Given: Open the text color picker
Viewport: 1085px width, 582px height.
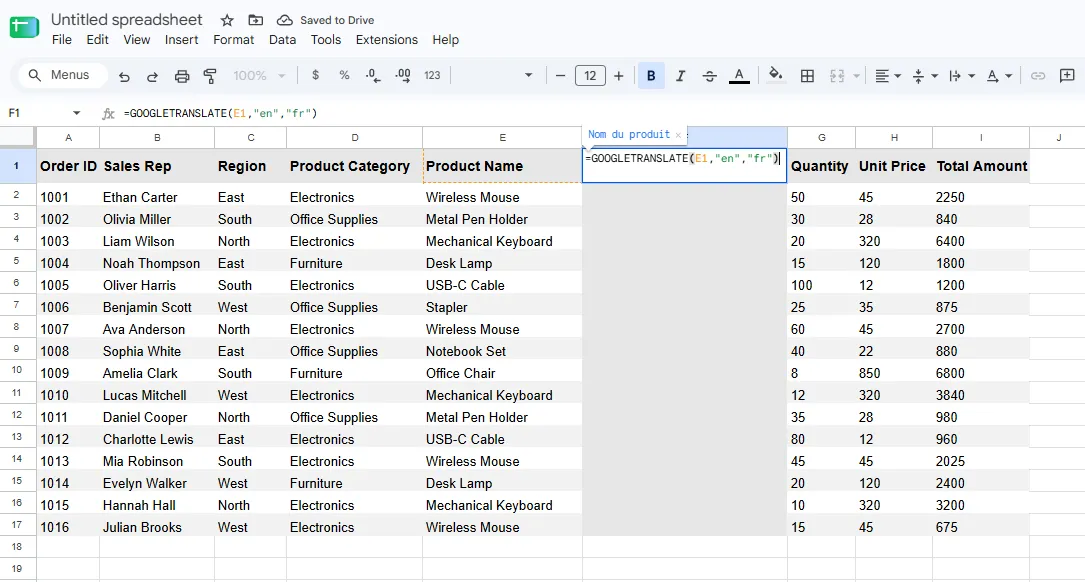Looking at the screenshot, I should [x=739, y=75].
